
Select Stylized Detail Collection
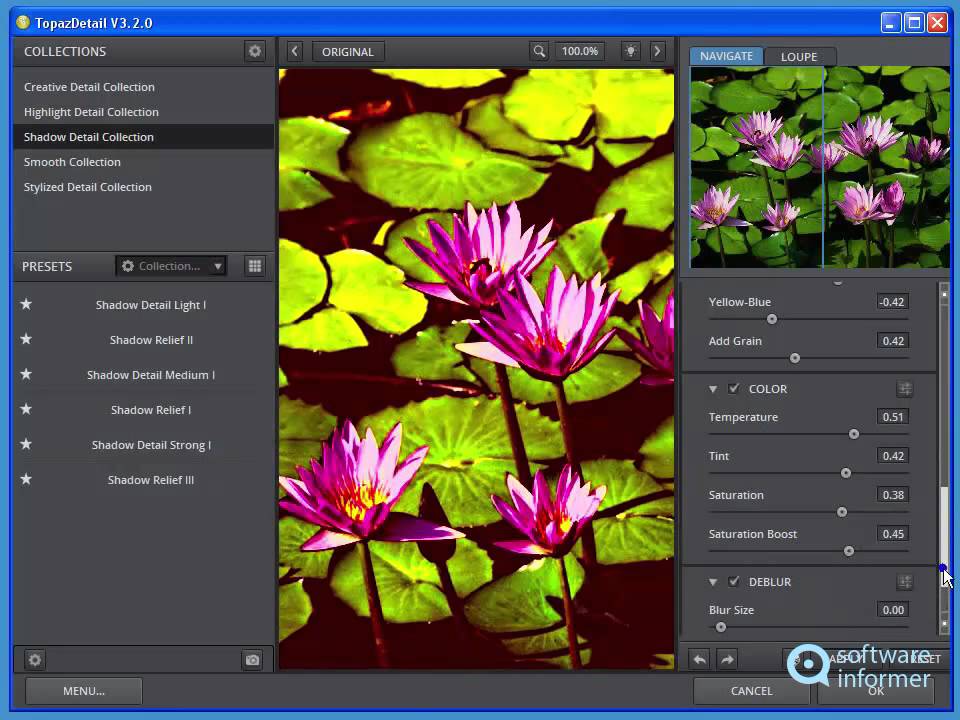pyautogui.click(x=143, y=187)
